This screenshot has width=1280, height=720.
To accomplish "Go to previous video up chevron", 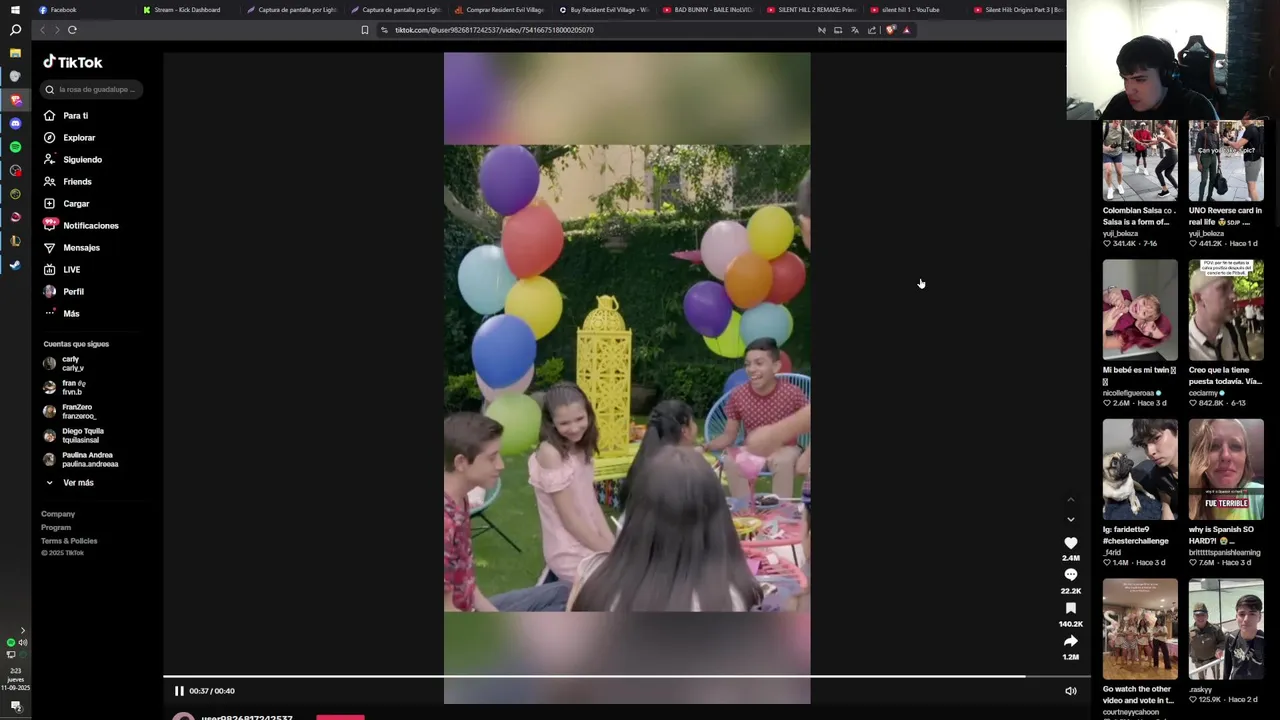I will point(1070,499).
